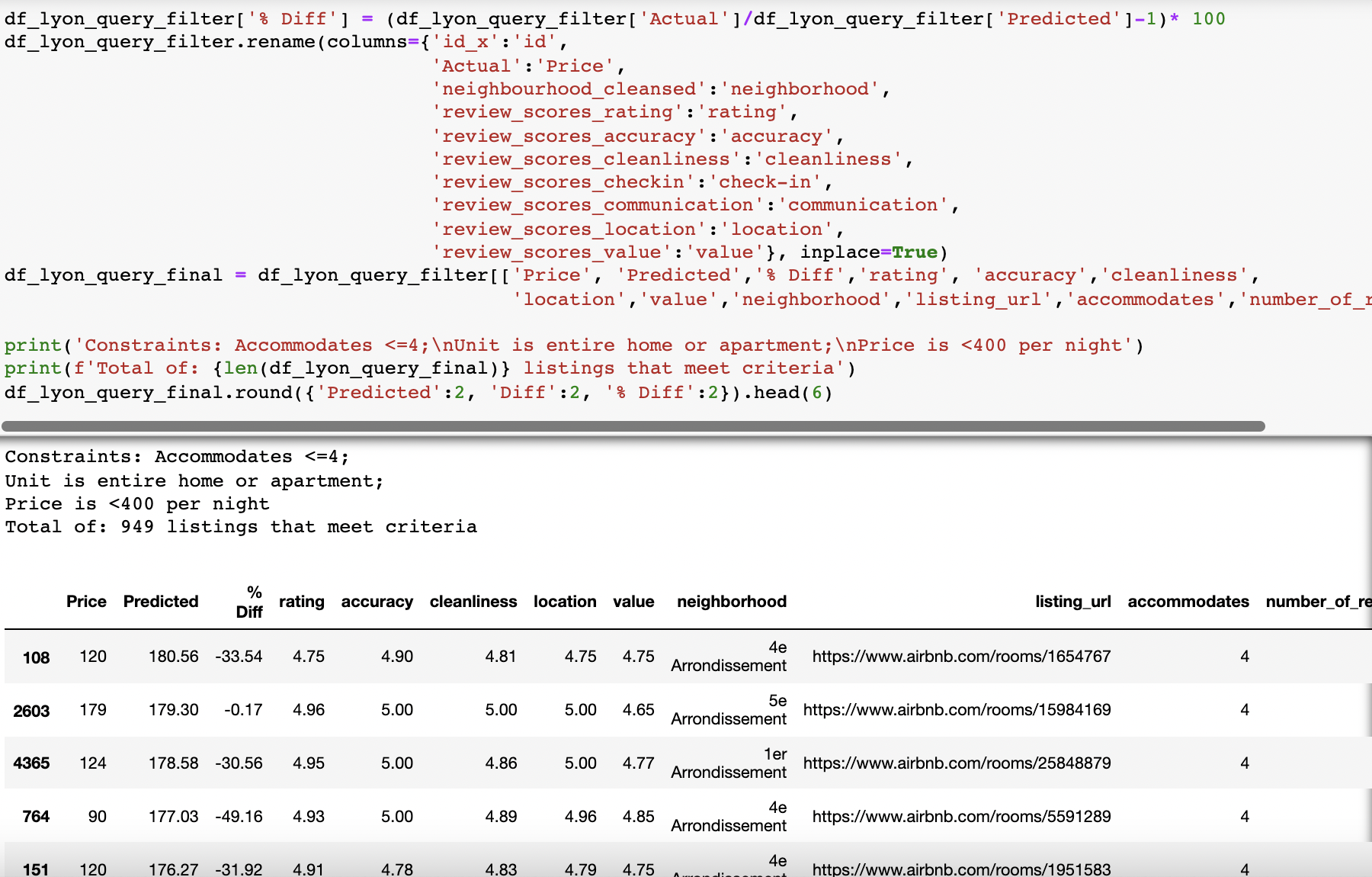Click price value 124

[x=93, y=763]
